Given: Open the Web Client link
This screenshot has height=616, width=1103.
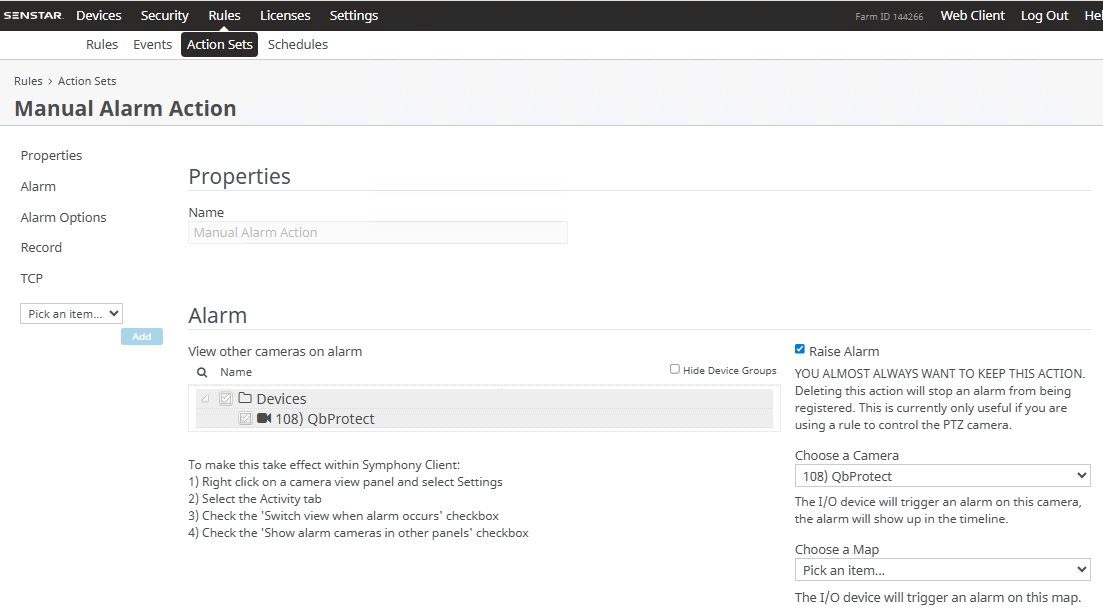Looking at the screenshot, I should tap(972, 15).
